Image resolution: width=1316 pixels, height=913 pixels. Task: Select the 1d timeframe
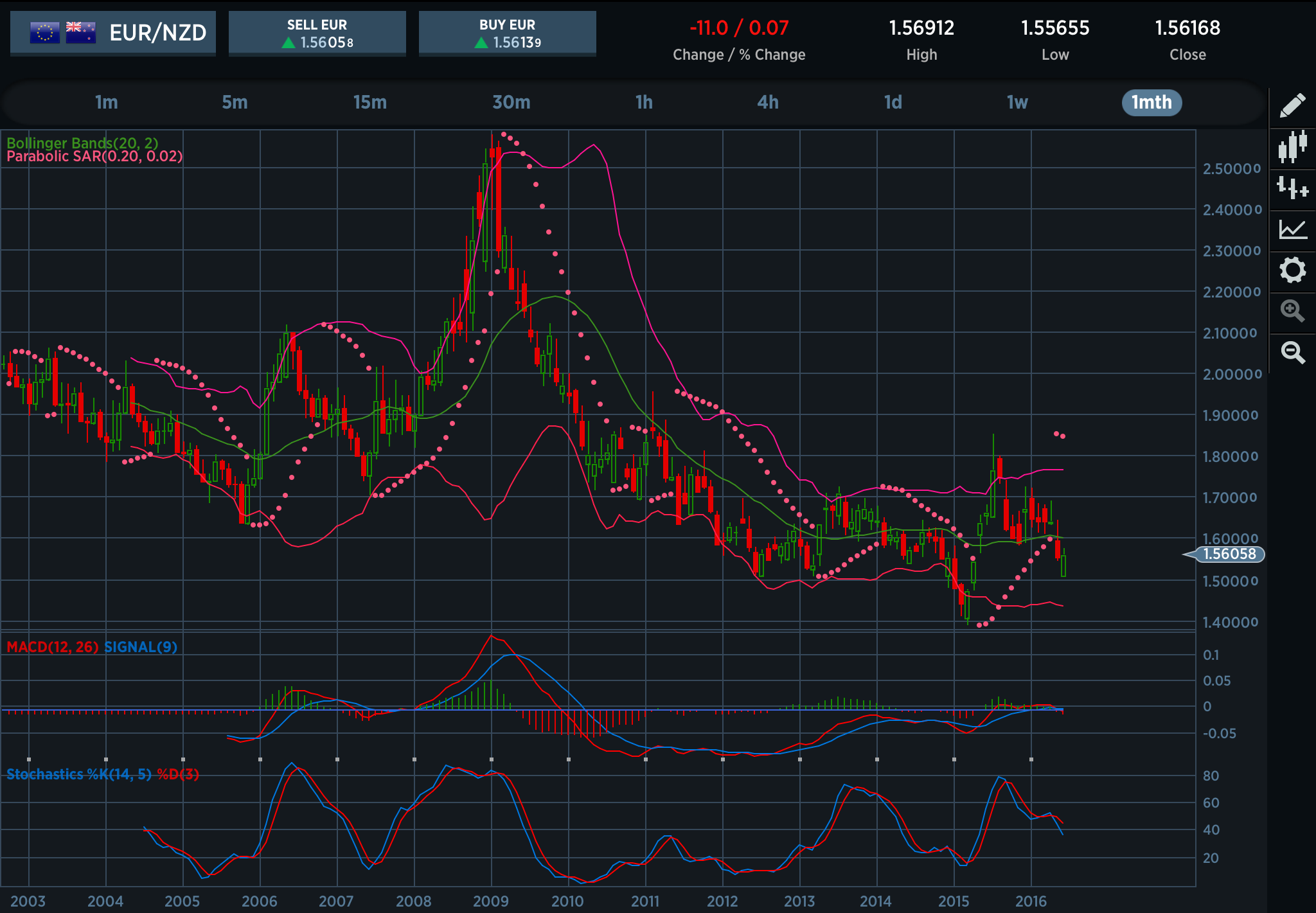pyautogui.click(x=893, y=102)
